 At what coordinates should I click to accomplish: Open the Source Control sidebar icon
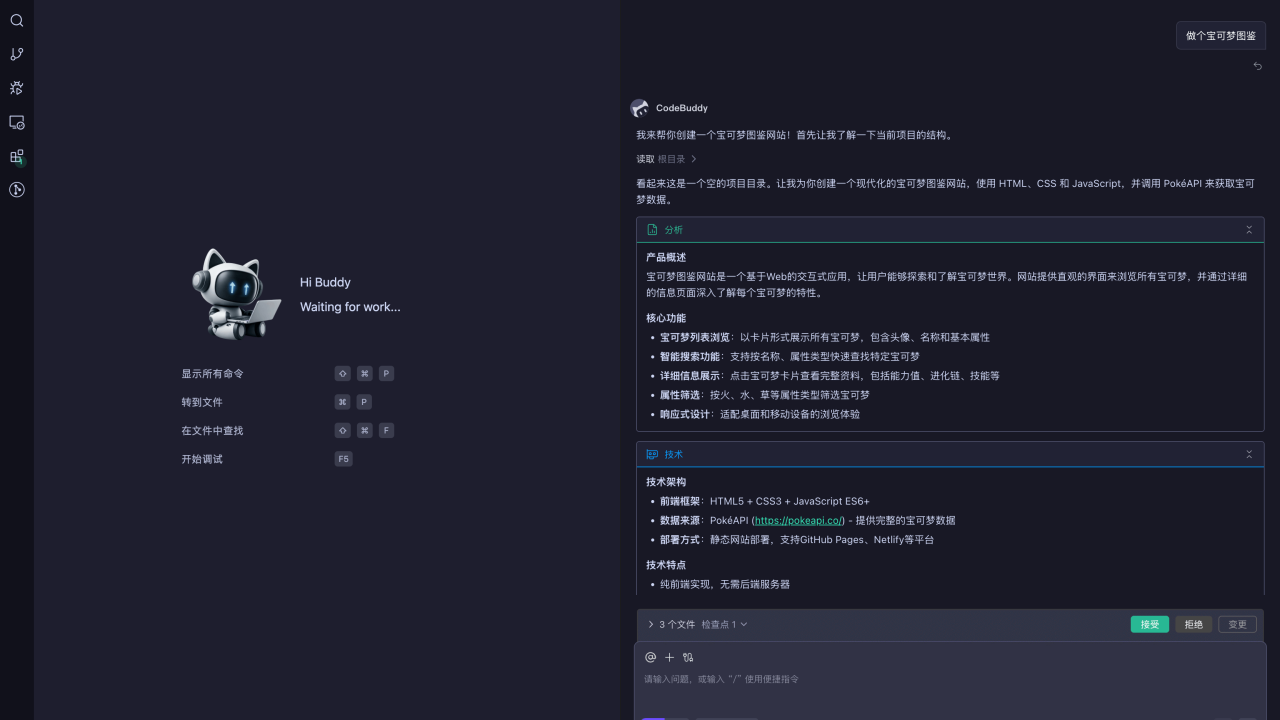pos(17,54)
